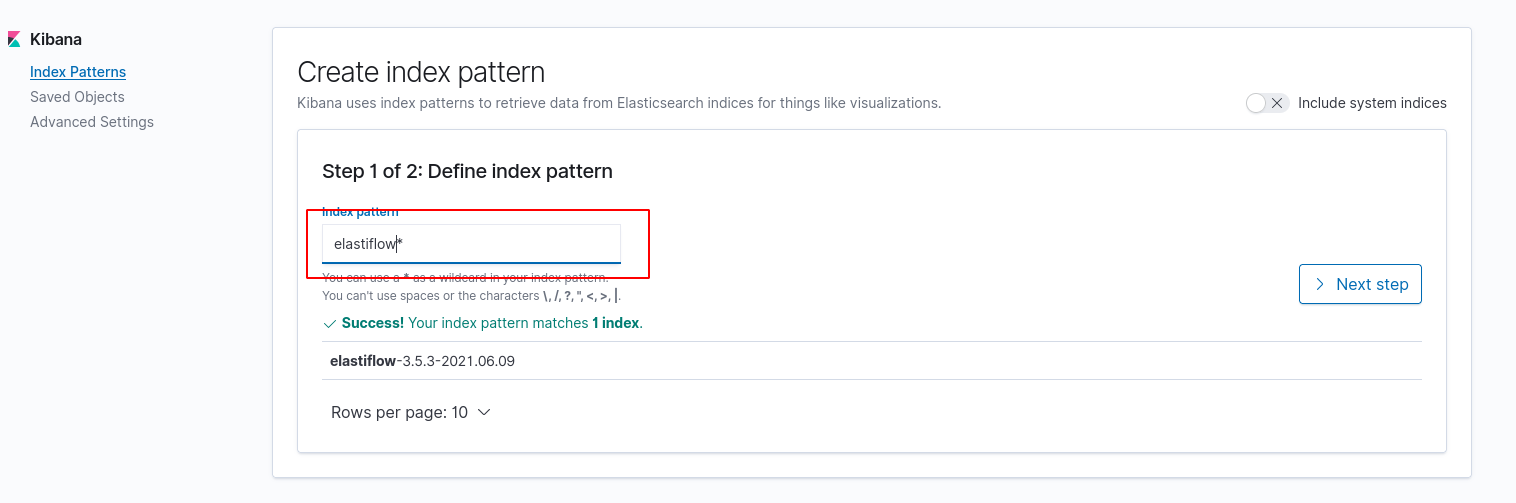Click the "Index pattern" field label
This screenshot has height=503, width=1516.
[x=360, y=212]
